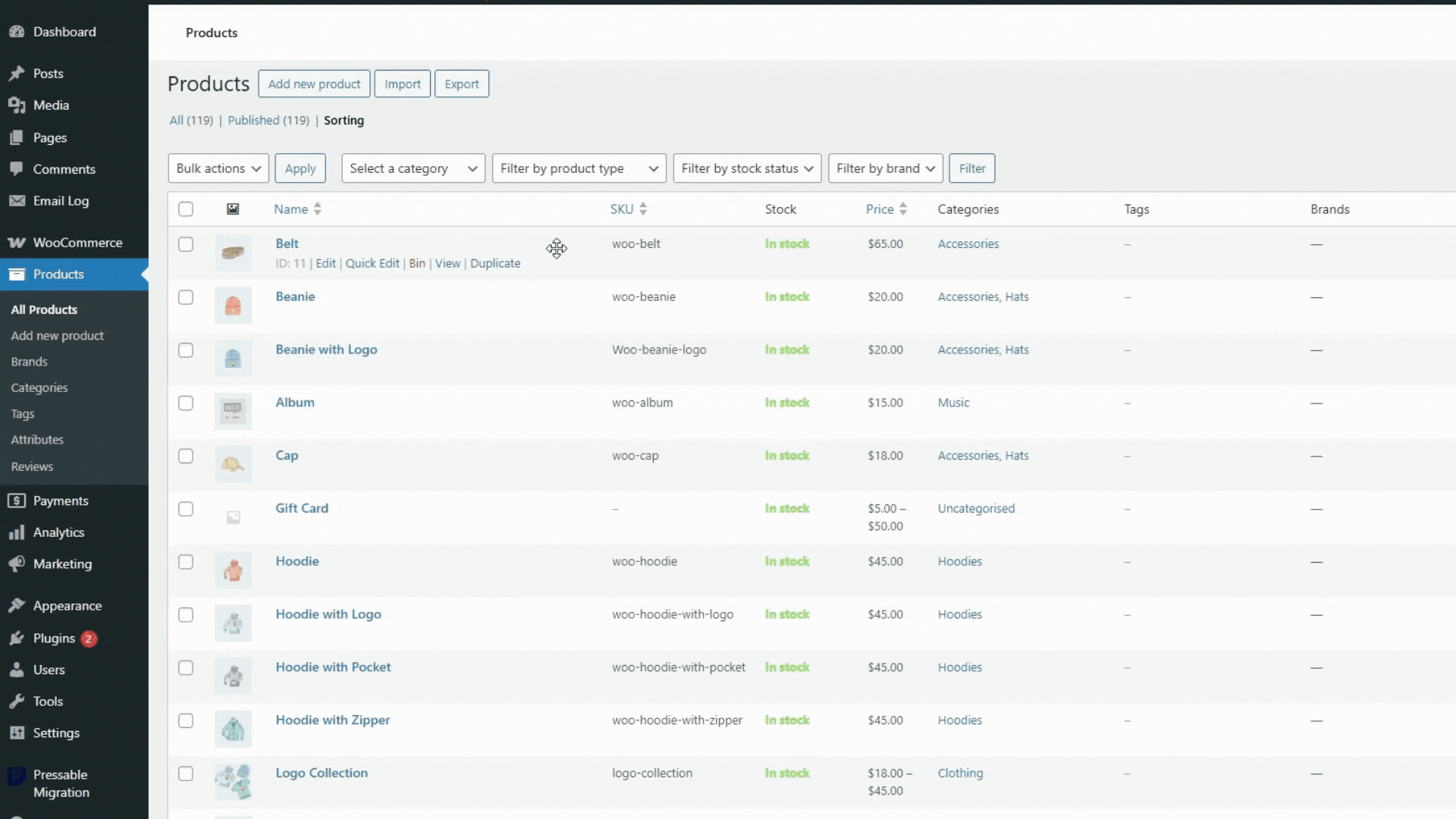Click the Plugins plug icon
1456x819 pixels.
coord(17,639)
